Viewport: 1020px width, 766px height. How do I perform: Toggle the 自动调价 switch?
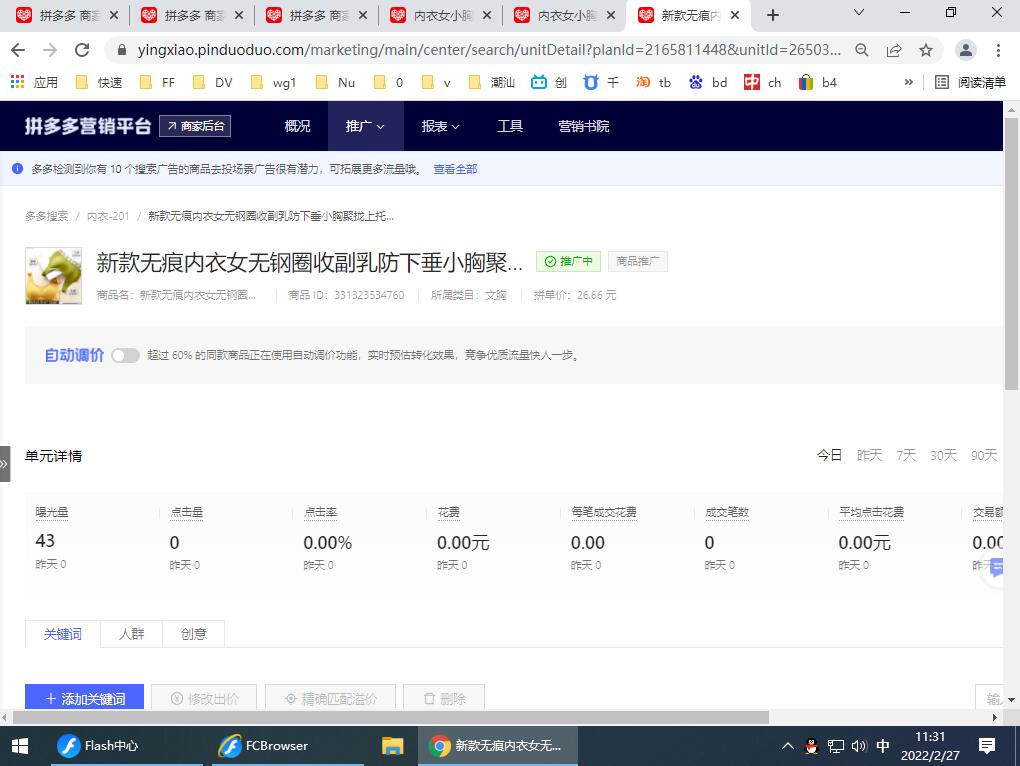(x=126, y=355)
